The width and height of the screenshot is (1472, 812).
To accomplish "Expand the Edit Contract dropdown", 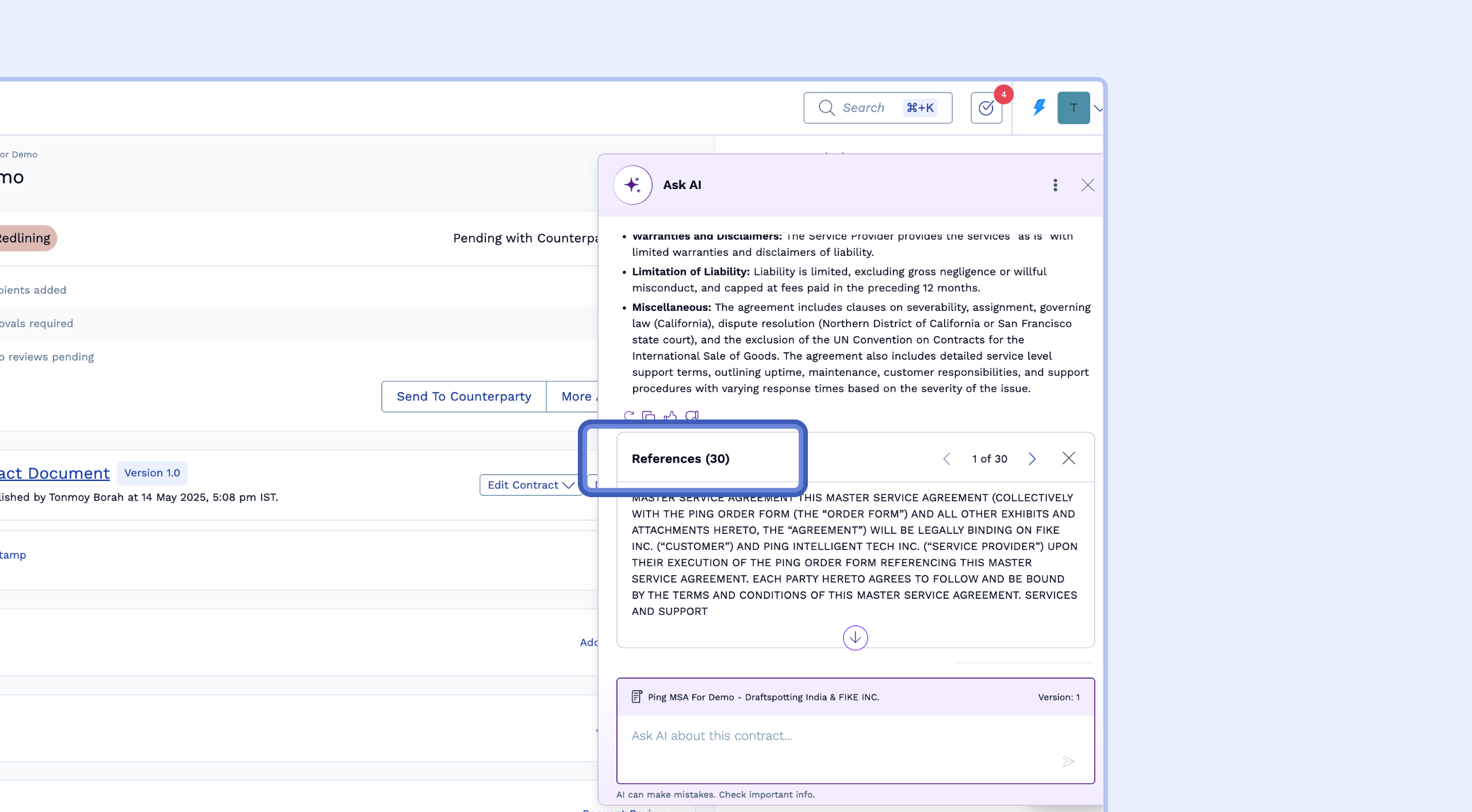I will point(530,485).
